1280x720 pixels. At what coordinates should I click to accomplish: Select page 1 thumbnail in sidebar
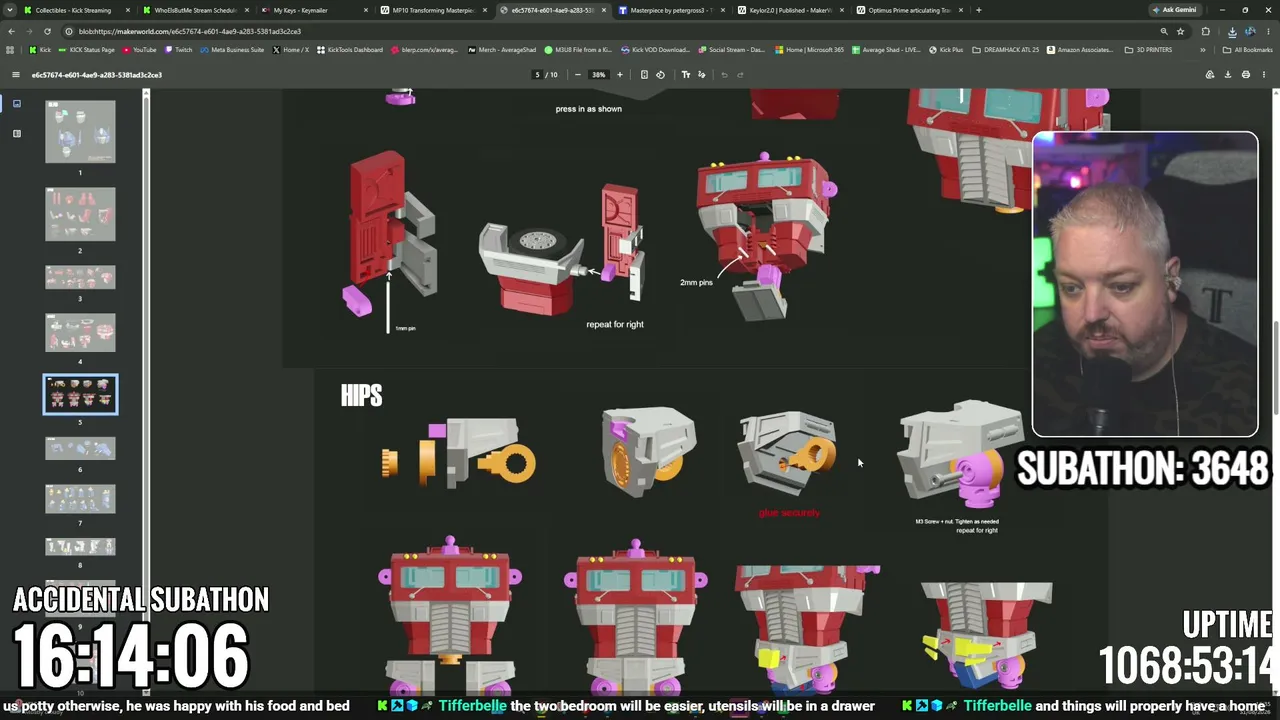[80, 131]
